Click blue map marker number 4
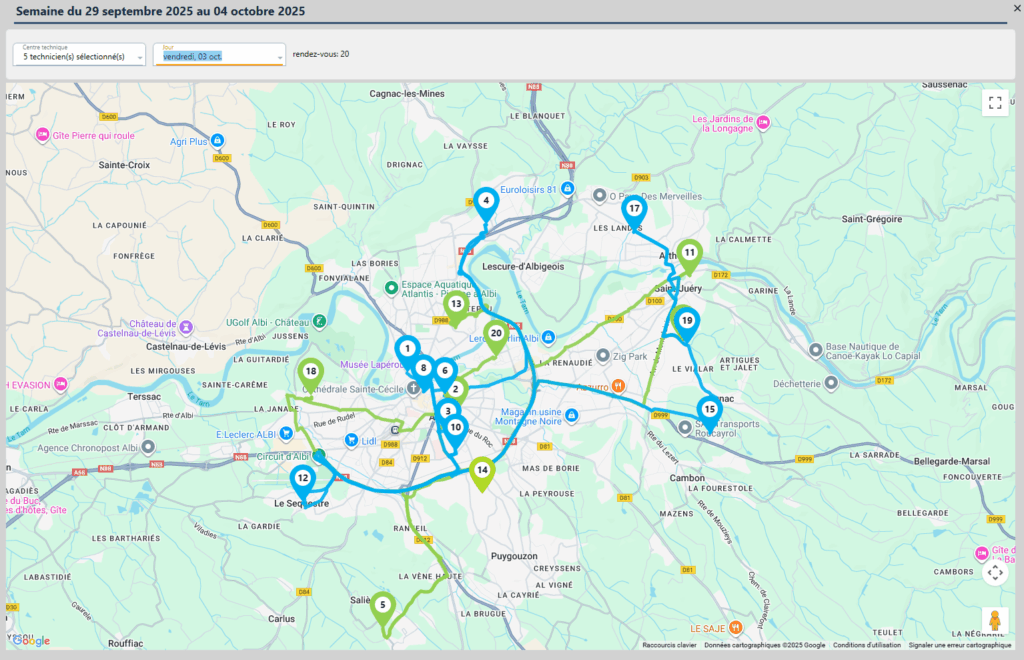 (485, 201)
